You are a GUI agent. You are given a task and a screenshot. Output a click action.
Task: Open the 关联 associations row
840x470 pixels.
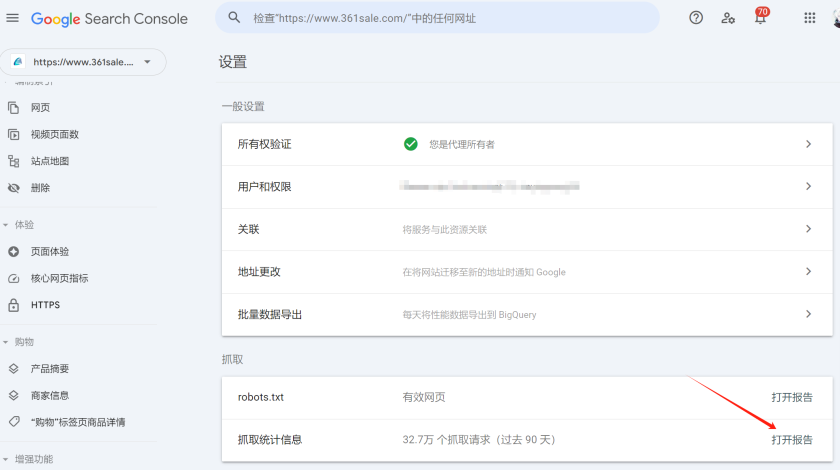527,229
